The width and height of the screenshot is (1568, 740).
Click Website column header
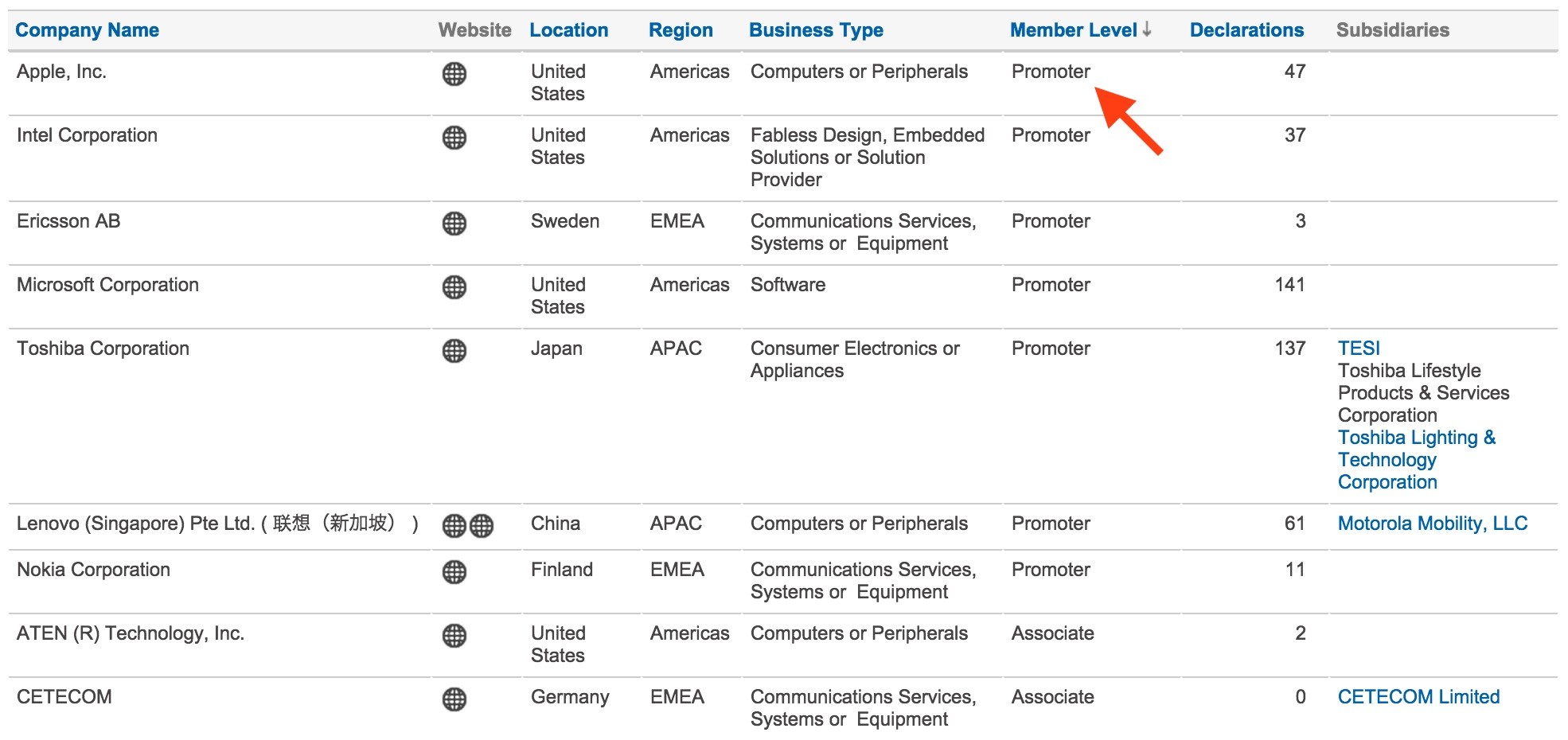pyautogui.click(x=474, y=30)
